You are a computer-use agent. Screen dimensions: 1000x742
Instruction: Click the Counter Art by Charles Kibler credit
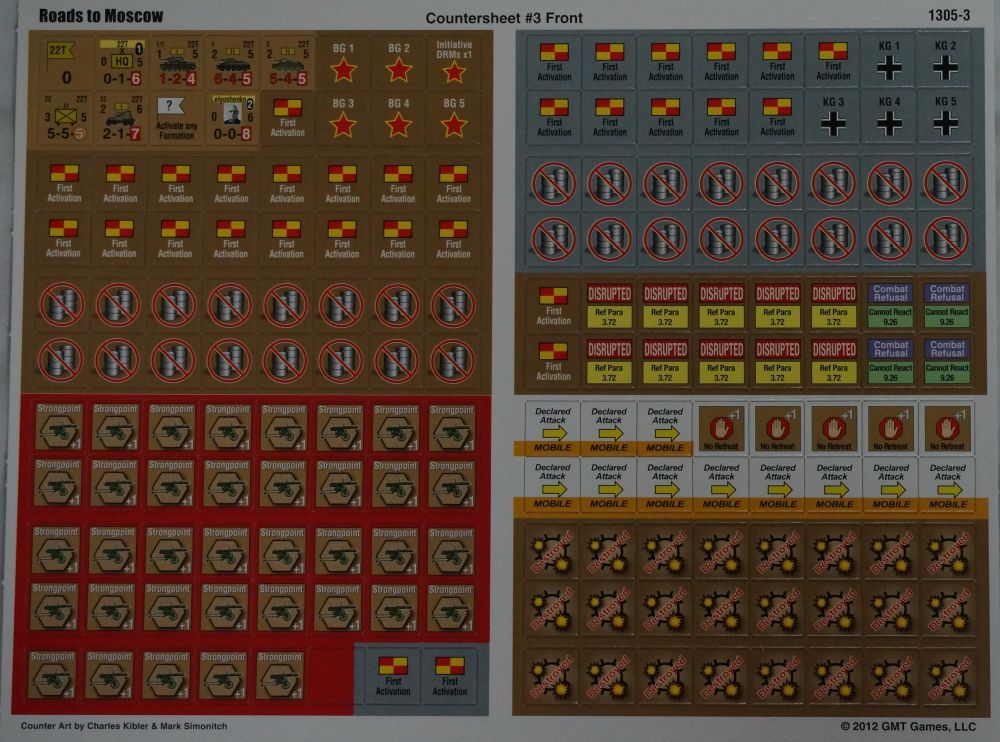[x=124, y=726]
